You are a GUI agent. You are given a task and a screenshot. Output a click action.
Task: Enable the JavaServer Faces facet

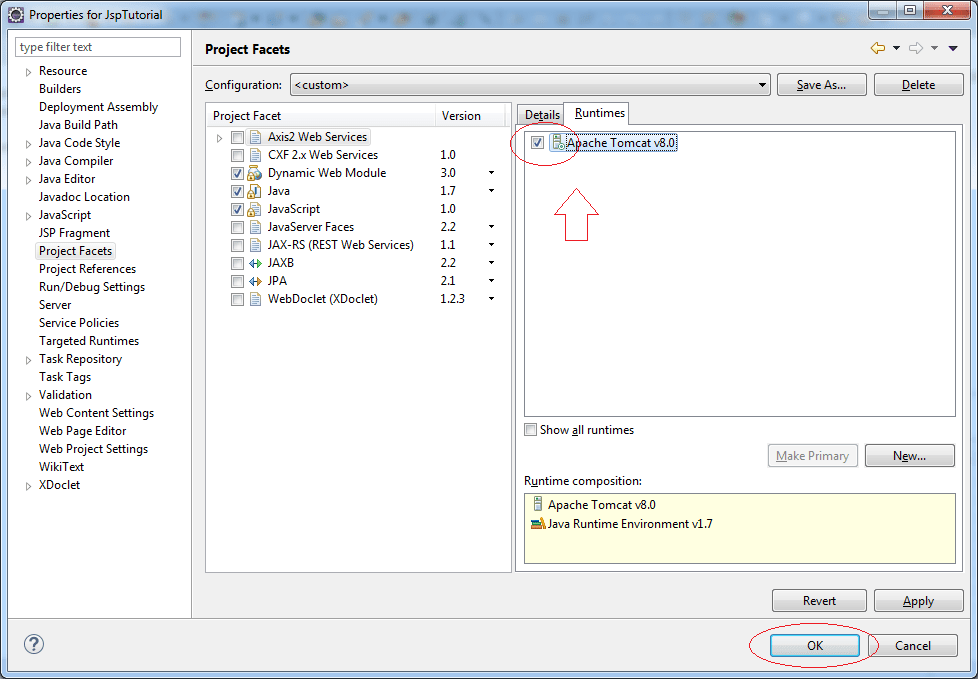click(237, 226)
